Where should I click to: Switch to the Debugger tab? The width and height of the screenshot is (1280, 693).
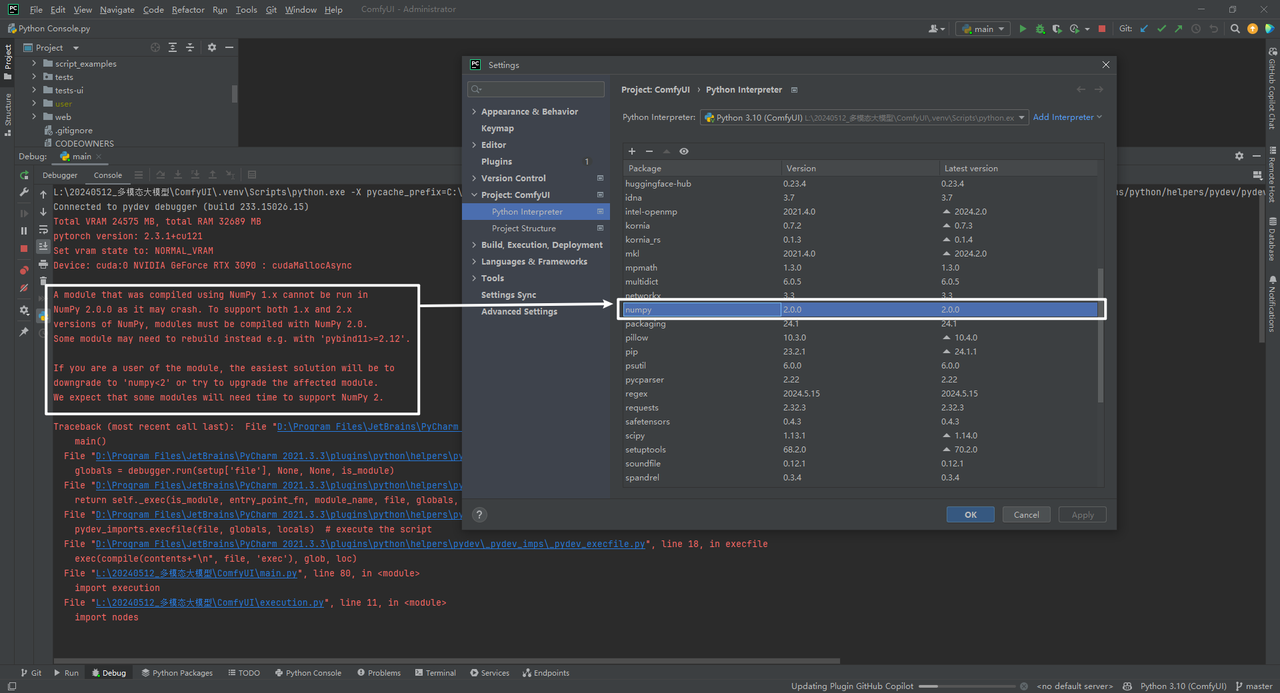pos(60,175)
